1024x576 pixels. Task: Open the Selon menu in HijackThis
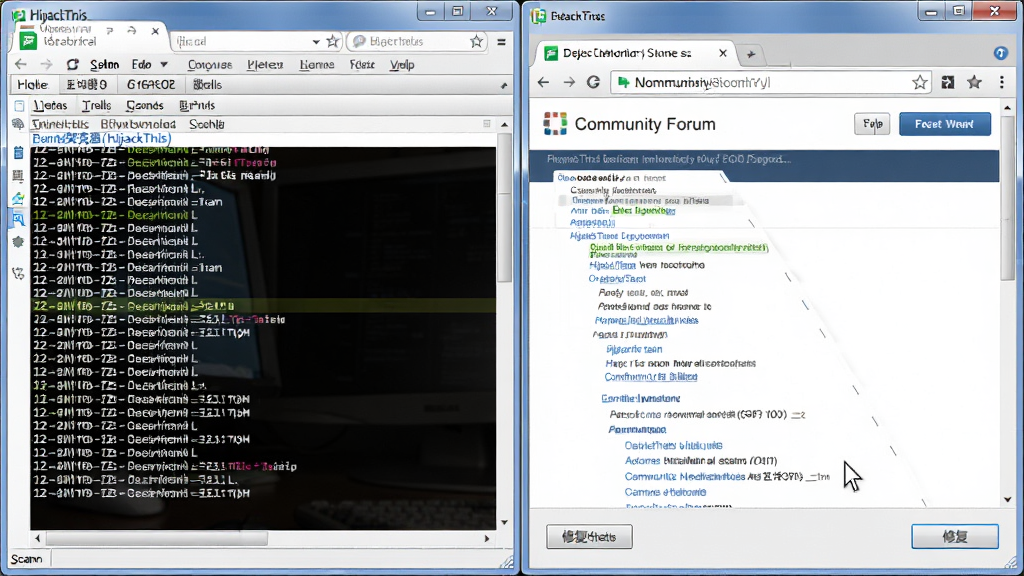pos(104,65)
